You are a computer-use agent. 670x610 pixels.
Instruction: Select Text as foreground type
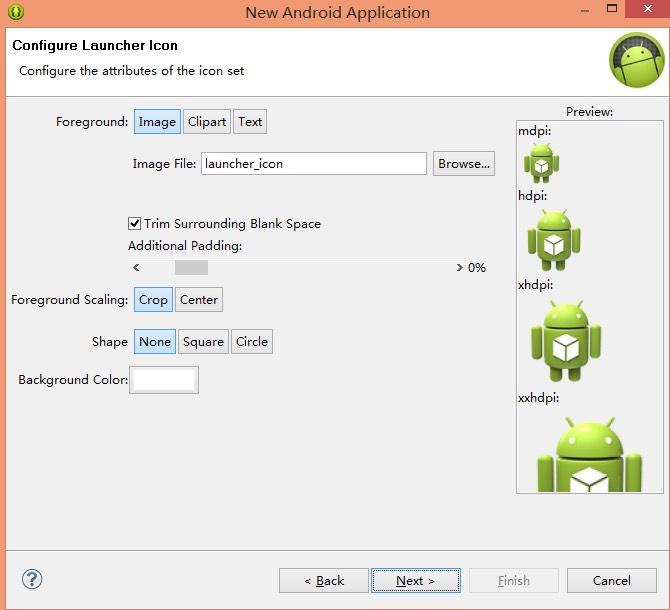coord(250,122)
